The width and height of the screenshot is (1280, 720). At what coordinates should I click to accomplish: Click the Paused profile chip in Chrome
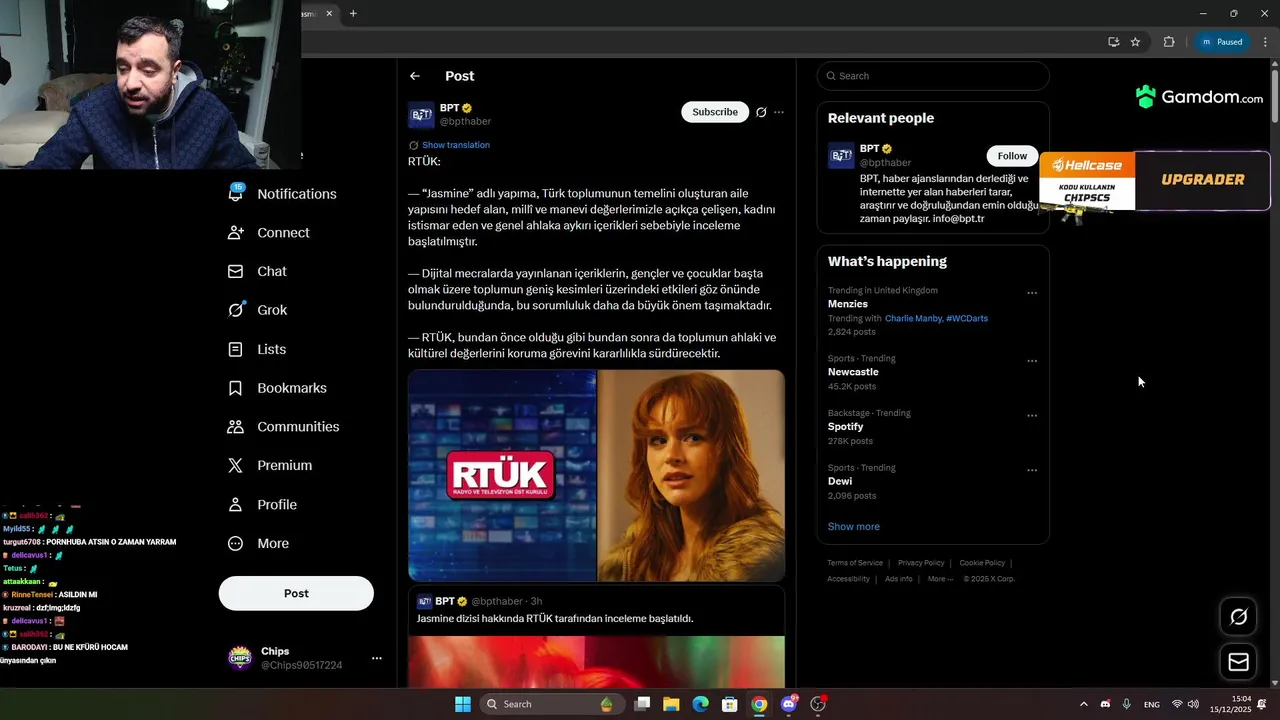(x=1222, y=42)
